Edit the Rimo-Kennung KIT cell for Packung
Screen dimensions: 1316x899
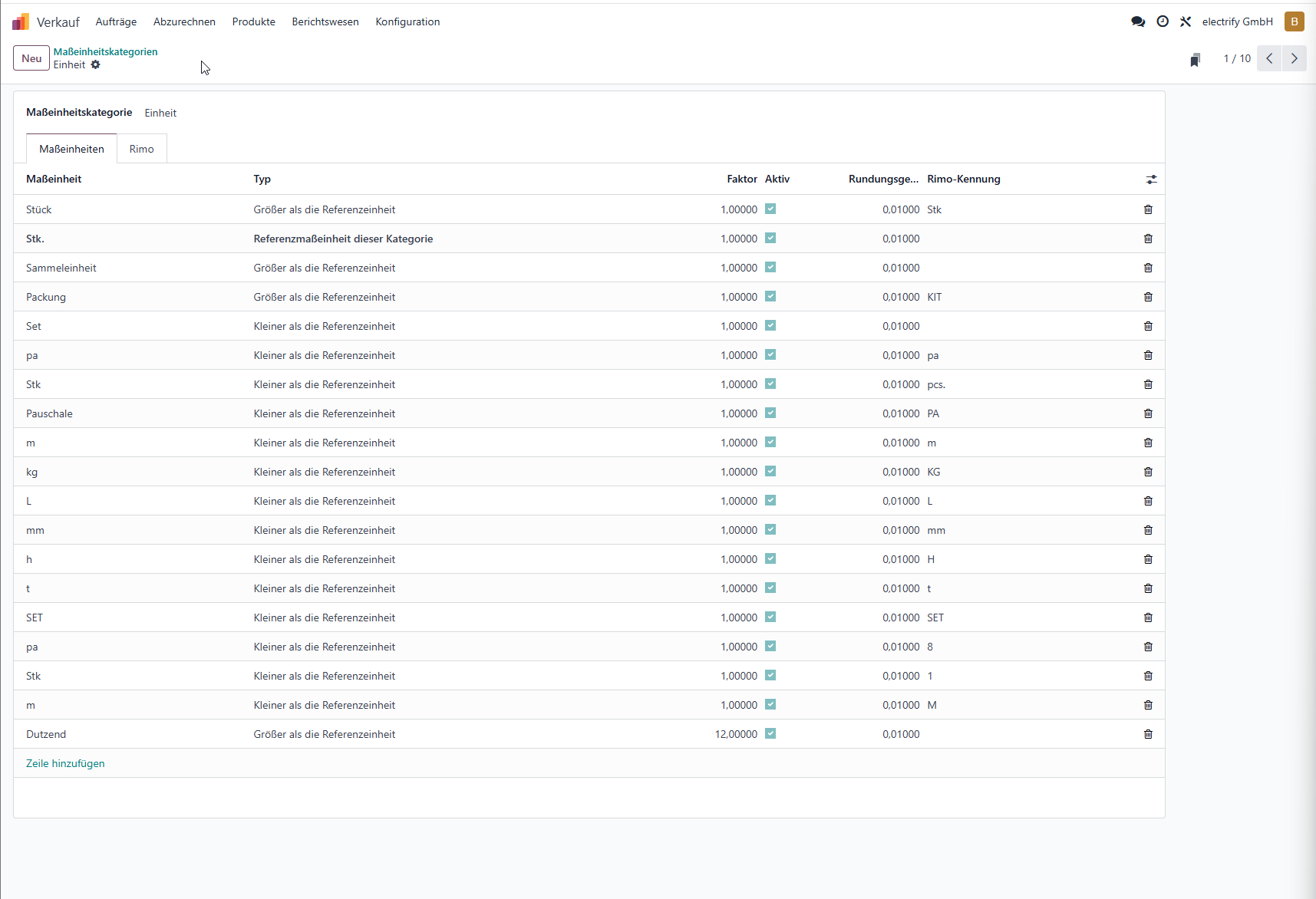tap(934, 297)
